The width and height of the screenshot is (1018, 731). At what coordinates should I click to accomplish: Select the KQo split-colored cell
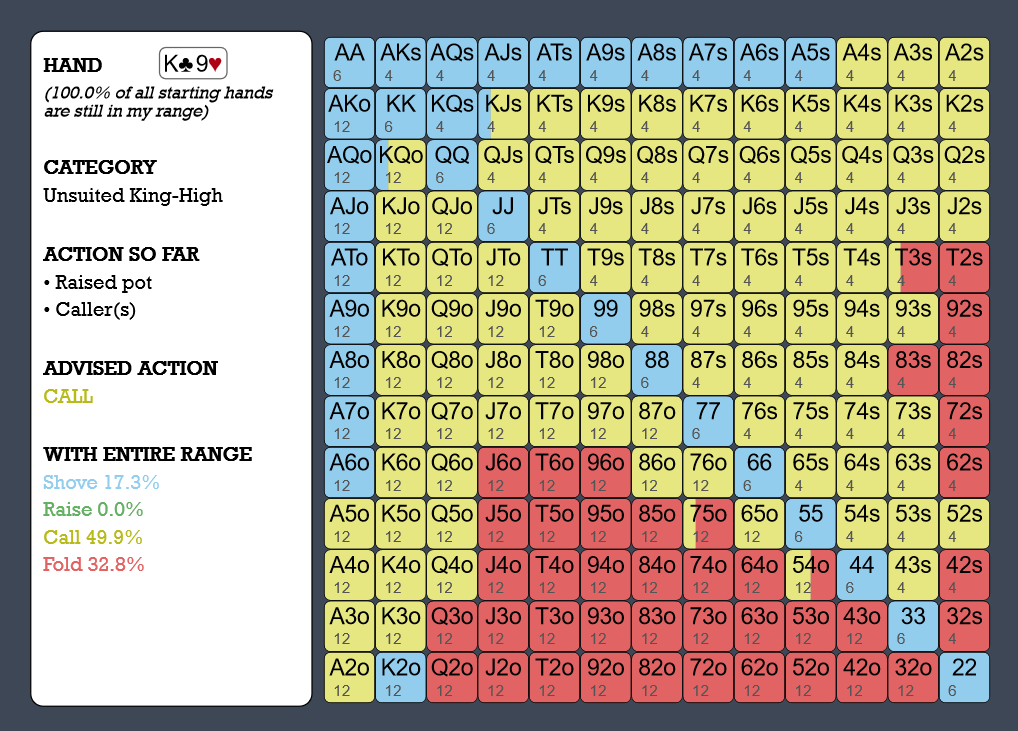click(401, 165)
